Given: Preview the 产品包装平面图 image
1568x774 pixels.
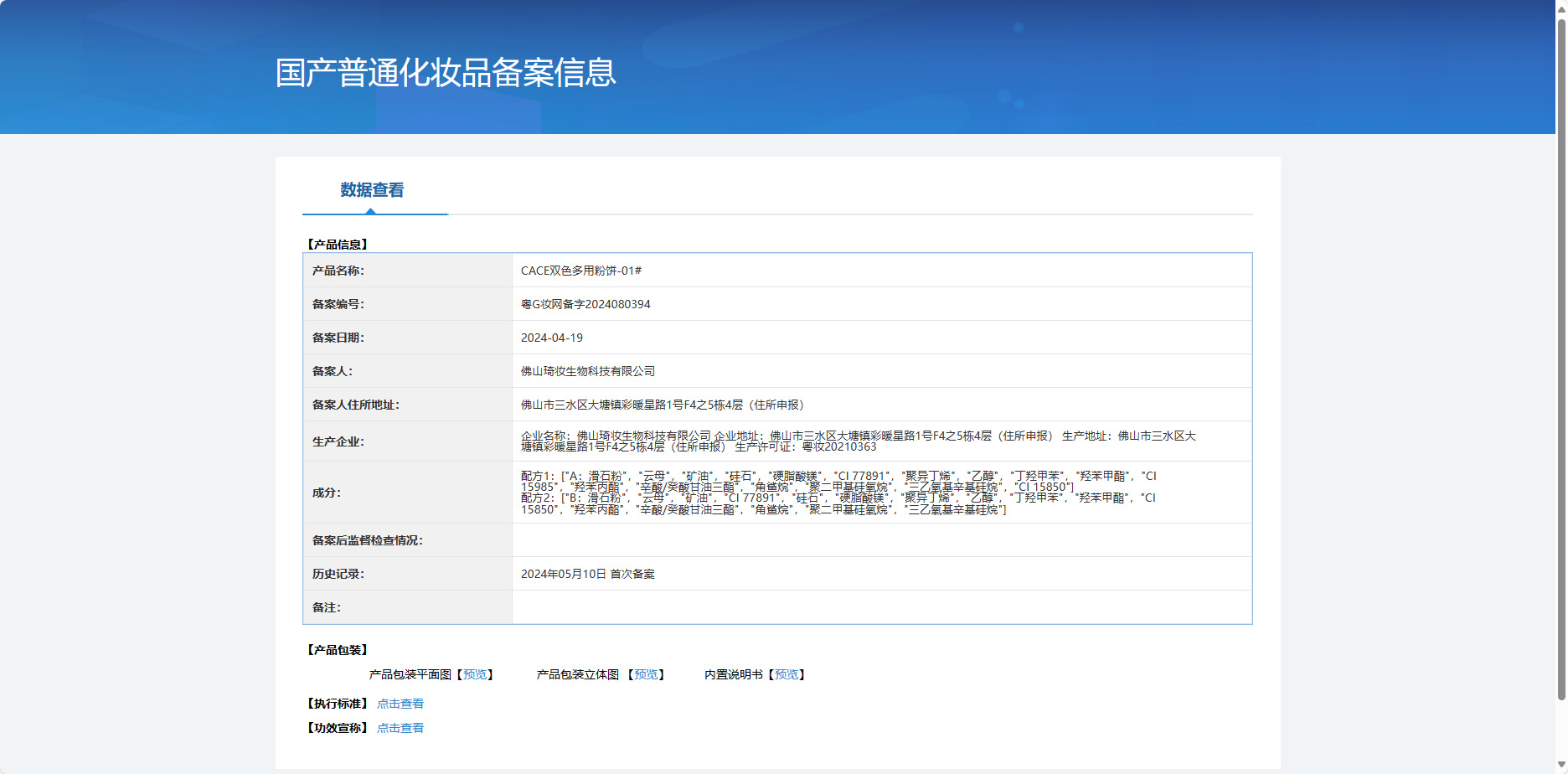Looking at the screenshot, I should point(475,674).
